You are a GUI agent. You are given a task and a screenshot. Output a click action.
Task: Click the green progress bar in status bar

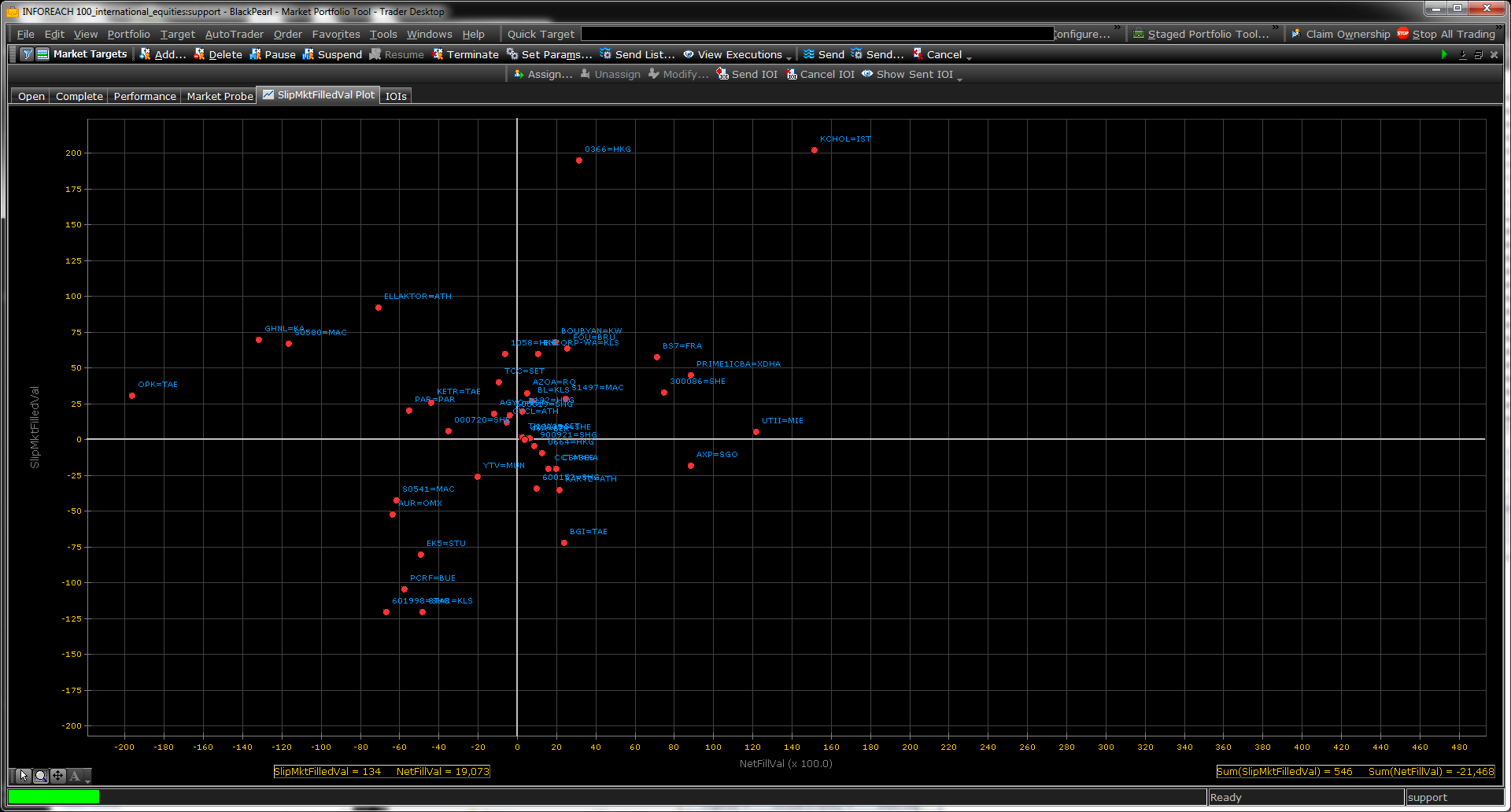click(x=54, y=796)
